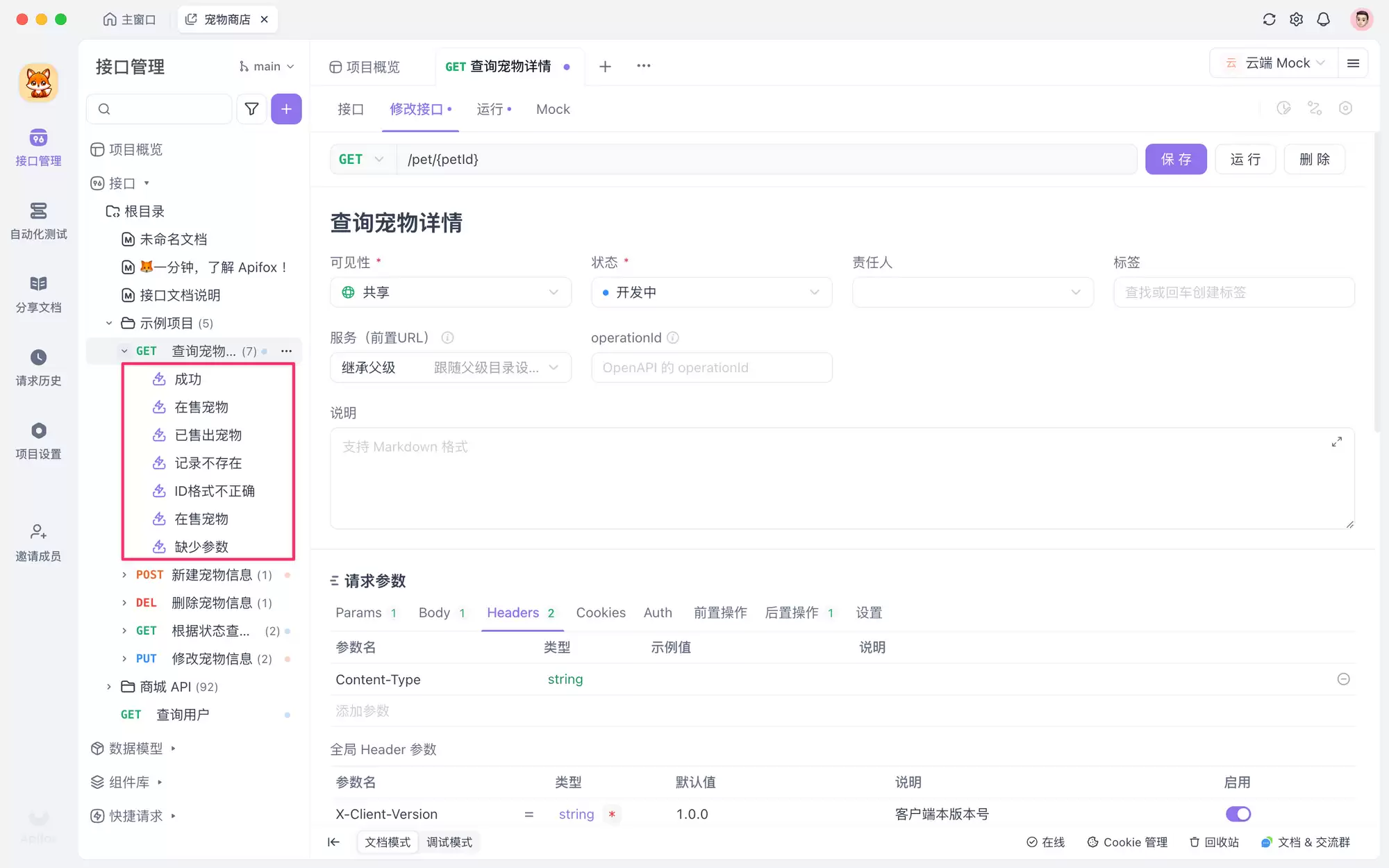Screen dimensions: 1389x868
Task: Open the hamburger menu beside 云端 Mock
Action: (x=1353, y=63)
